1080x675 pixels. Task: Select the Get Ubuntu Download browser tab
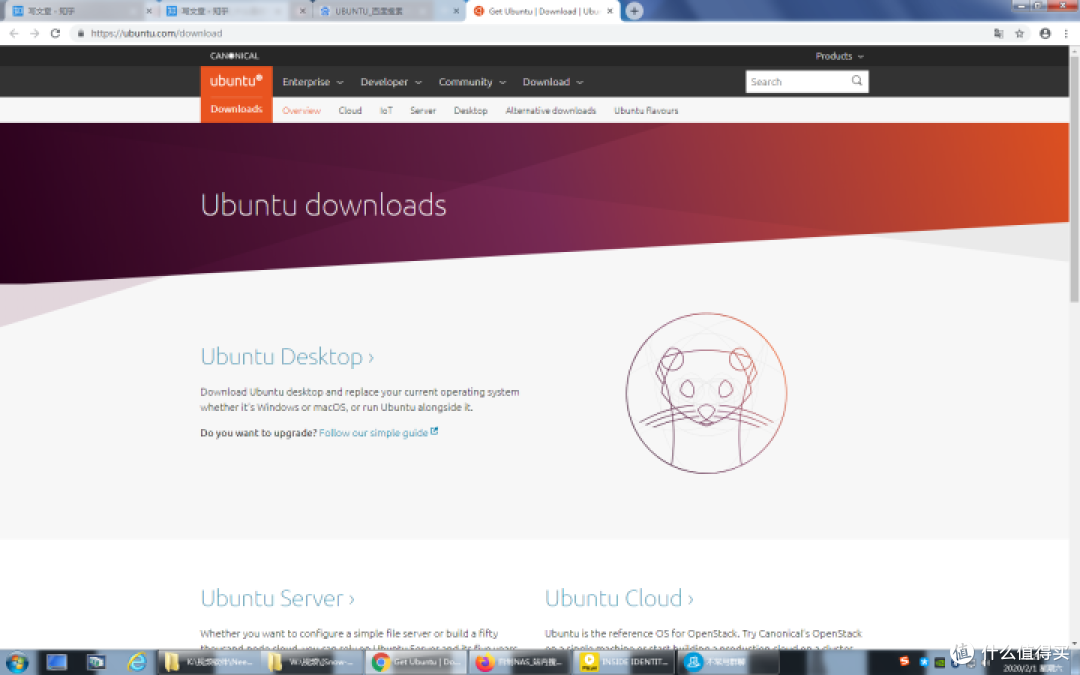coord(543,11)
